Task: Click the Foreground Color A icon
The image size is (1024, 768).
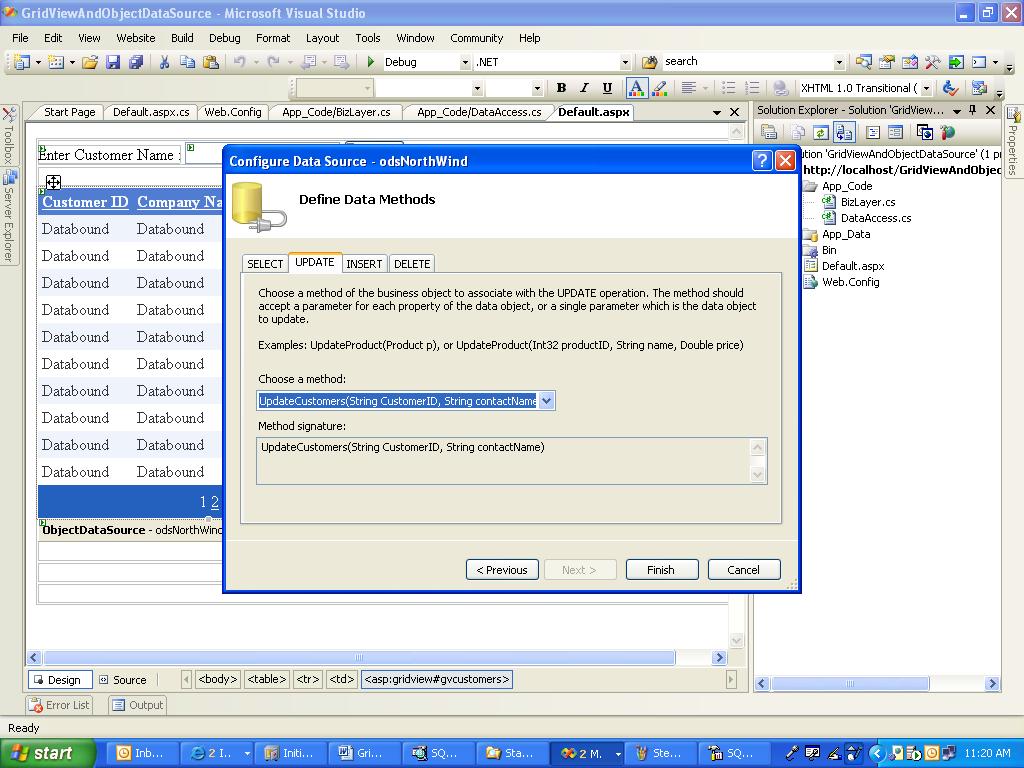Action: [636, 88]
